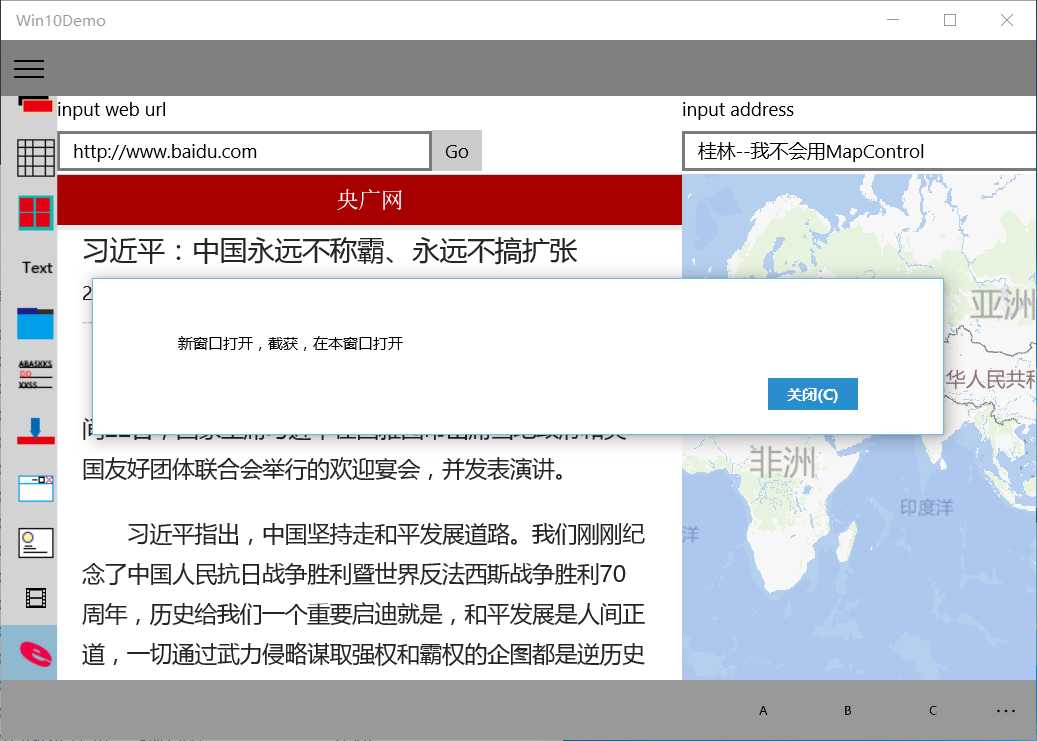Select the black grid sidebar icon
This screenshot has width=1037, height=741.
36,158
